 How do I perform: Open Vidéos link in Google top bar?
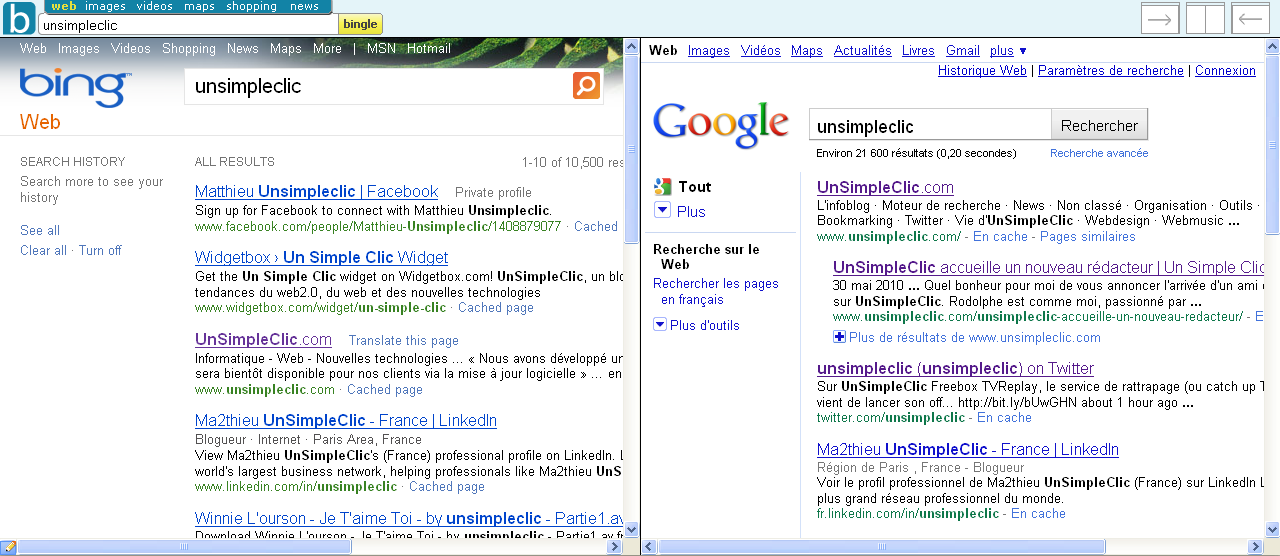(x=761, y=50)
